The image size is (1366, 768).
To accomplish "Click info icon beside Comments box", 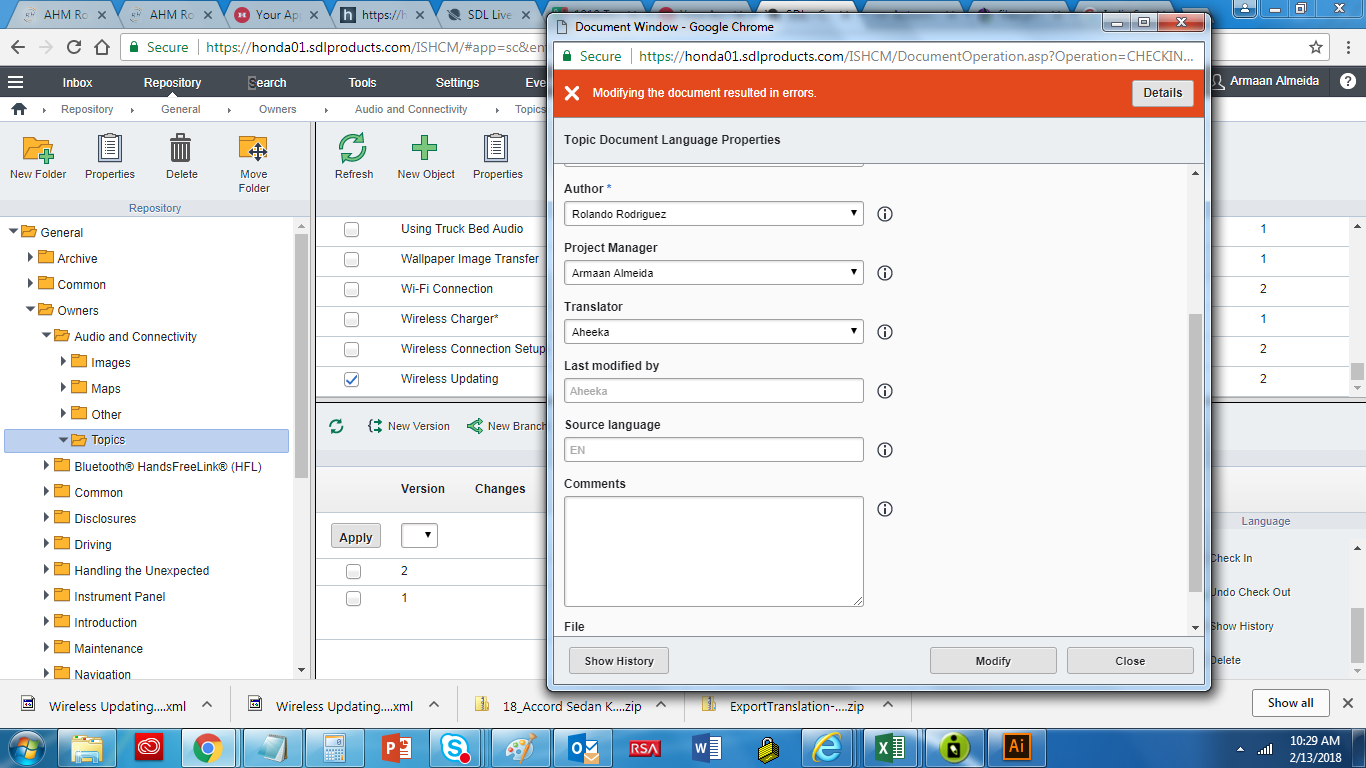I will tap(884, 509).
